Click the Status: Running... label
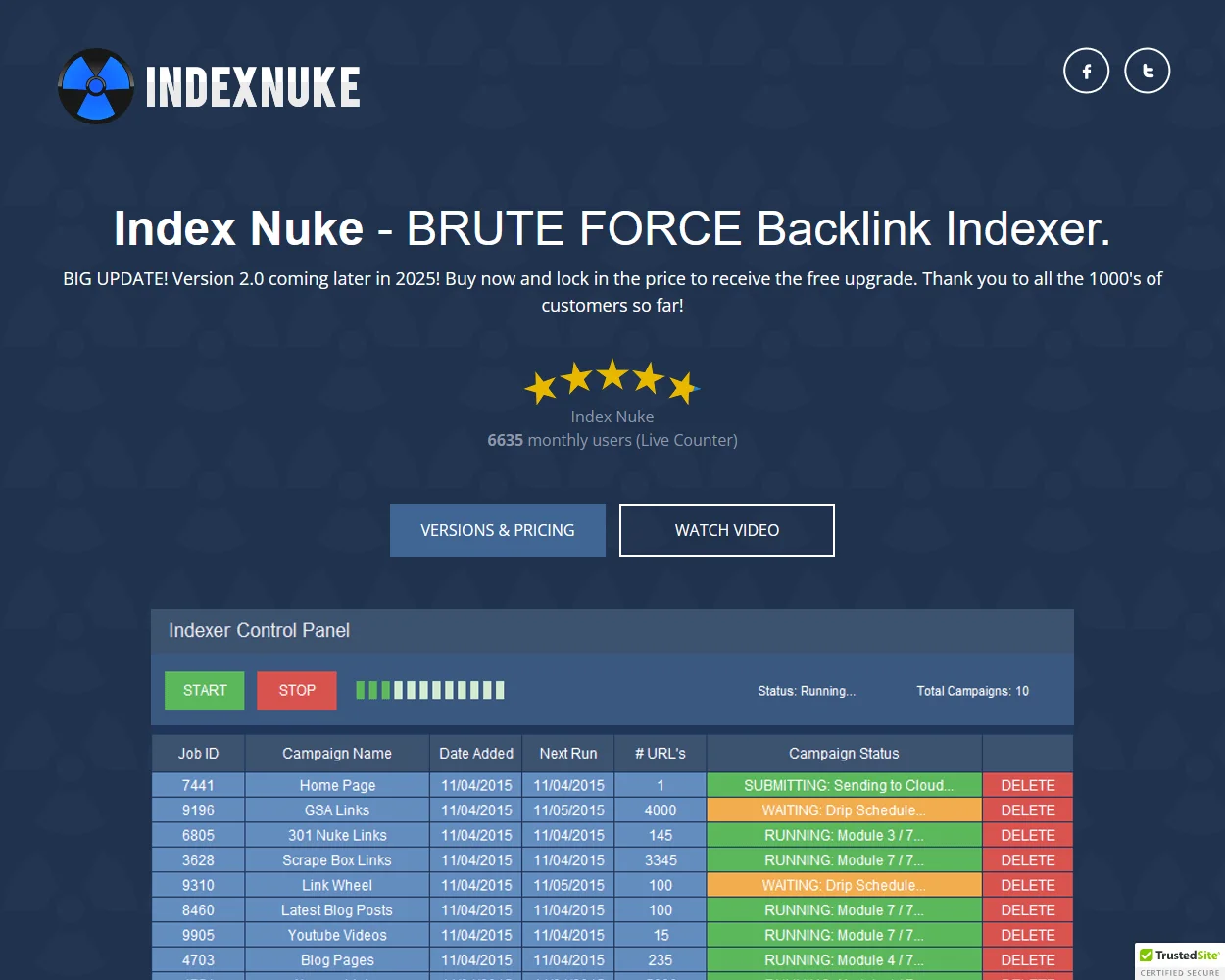Viewport: 1225px width, 980px height. point(807,691)
